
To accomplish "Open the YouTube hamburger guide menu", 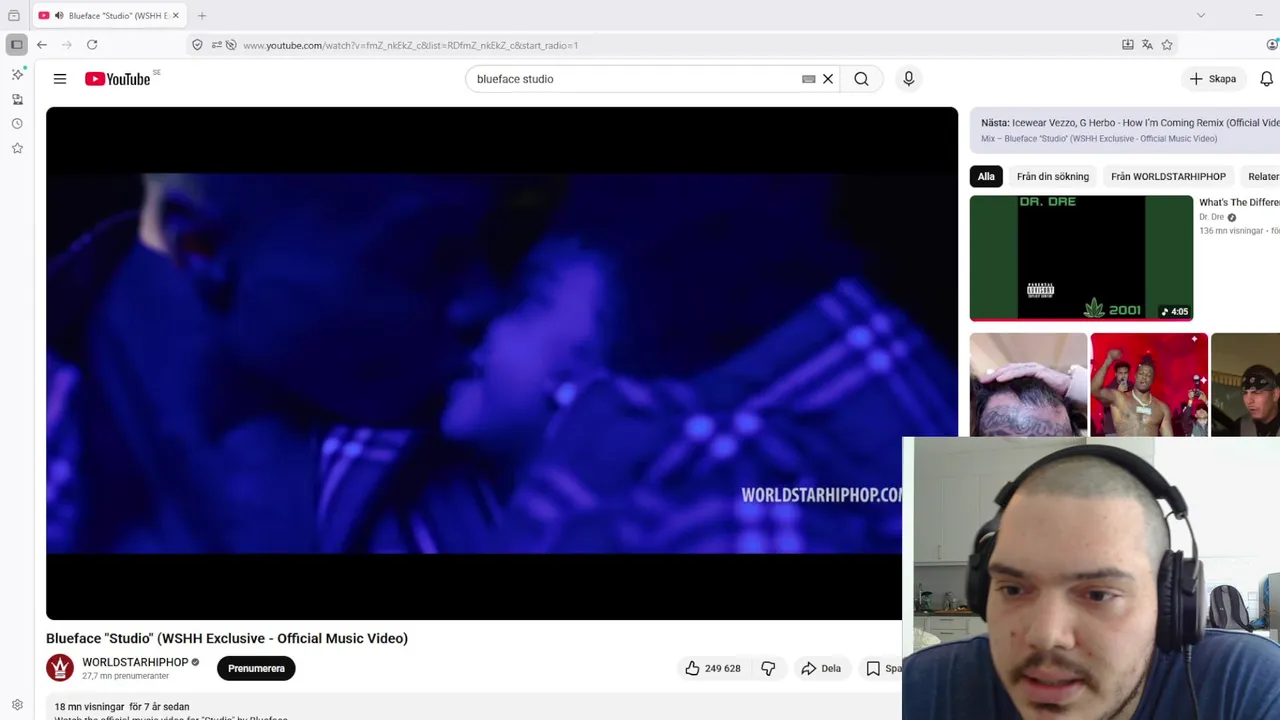I will [60, 79].
